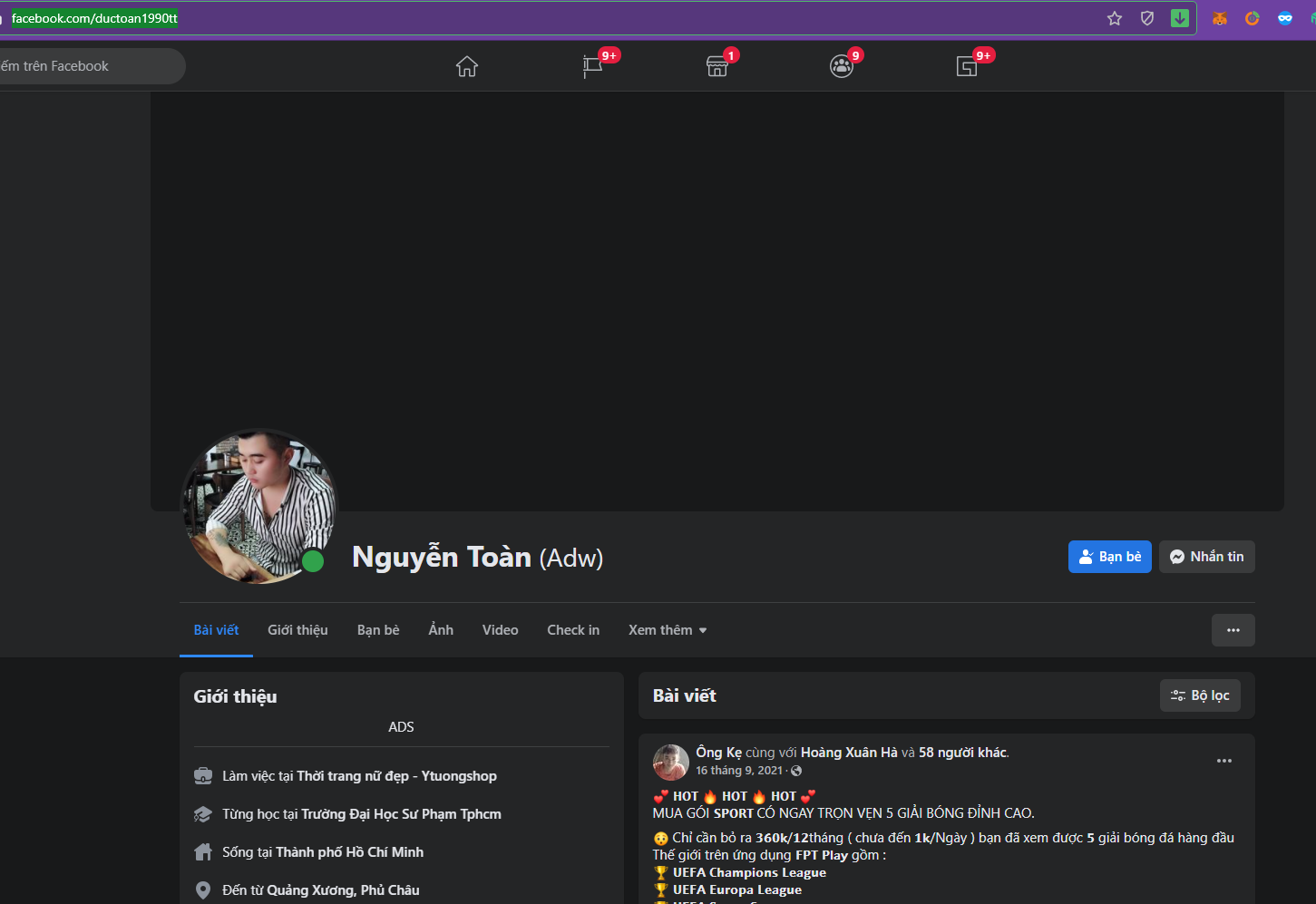Open Nguyễn Toàn profile picture

(259, 506)
